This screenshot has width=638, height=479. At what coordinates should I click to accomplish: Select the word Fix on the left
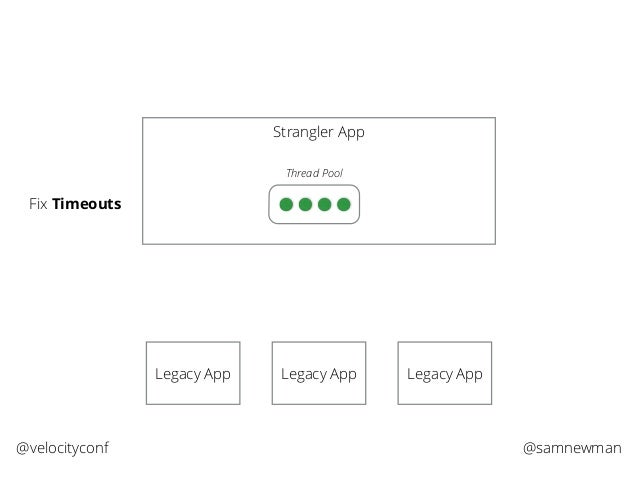[38, 203]
